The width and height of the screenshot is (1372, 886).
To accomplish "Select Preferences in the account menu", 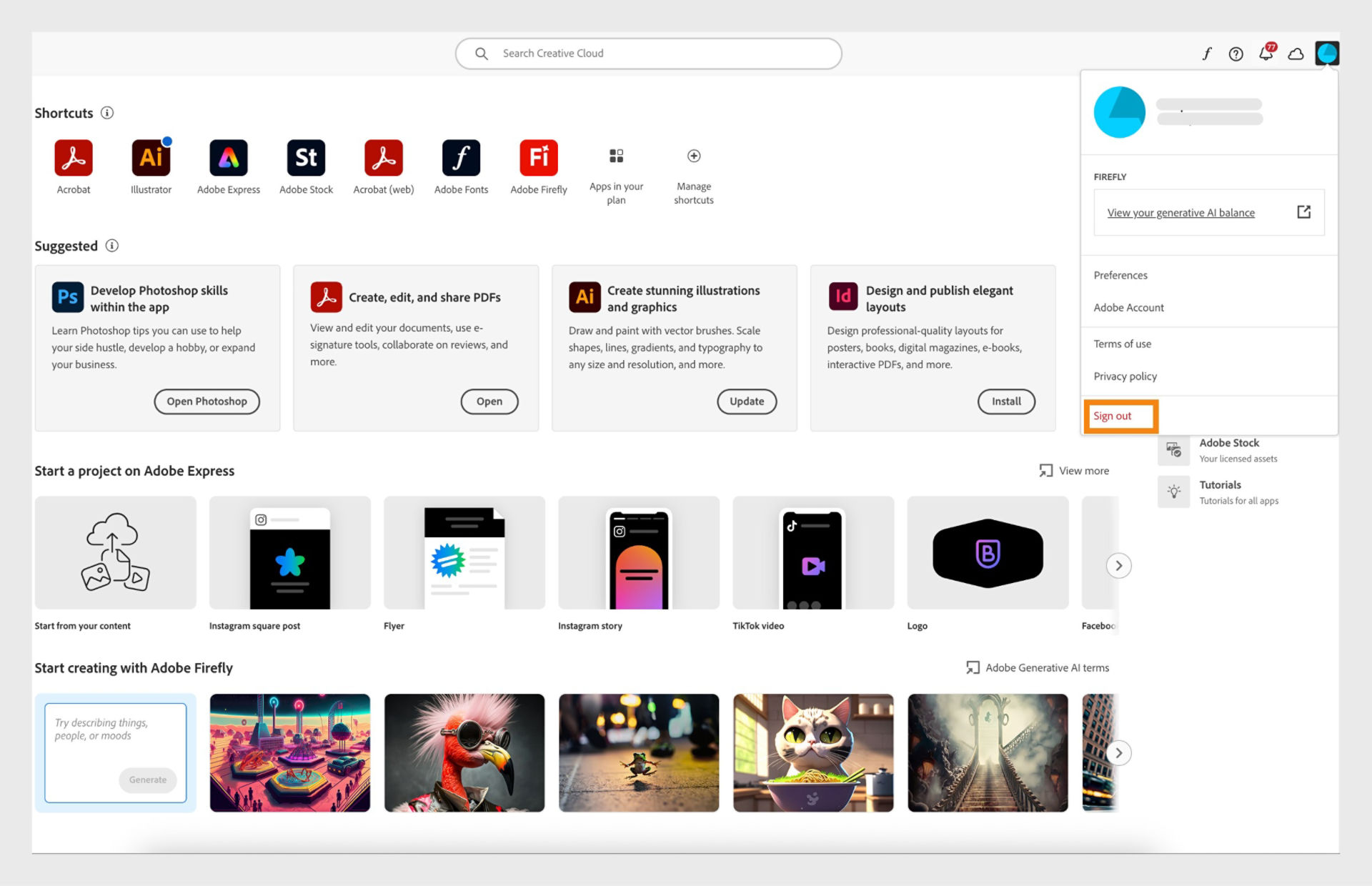I will [x=1120, y=274].
